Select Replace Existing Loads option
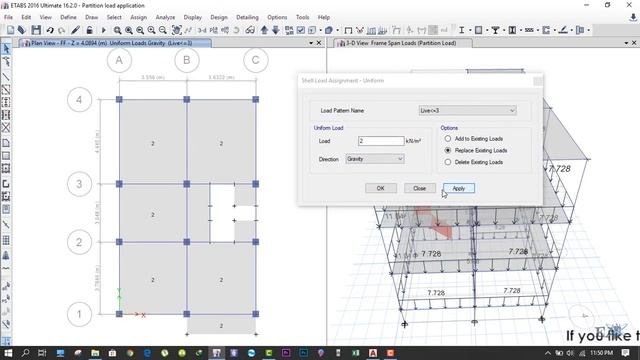The image size is (640, 360). (448, 150)
